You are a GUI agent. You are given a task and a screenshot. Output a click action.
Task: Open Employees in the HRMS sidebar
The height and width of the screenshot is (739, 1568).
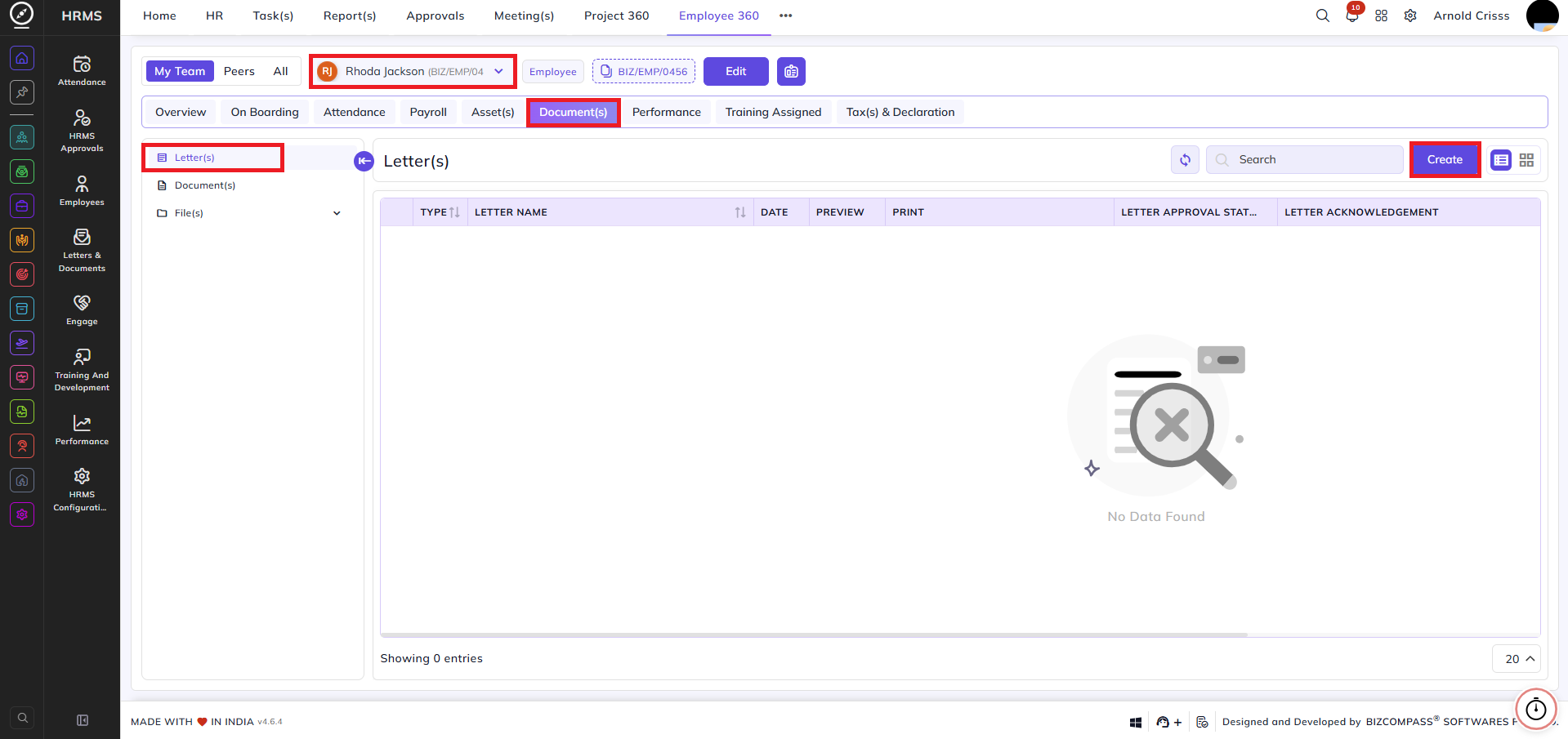tap(82, 190)
